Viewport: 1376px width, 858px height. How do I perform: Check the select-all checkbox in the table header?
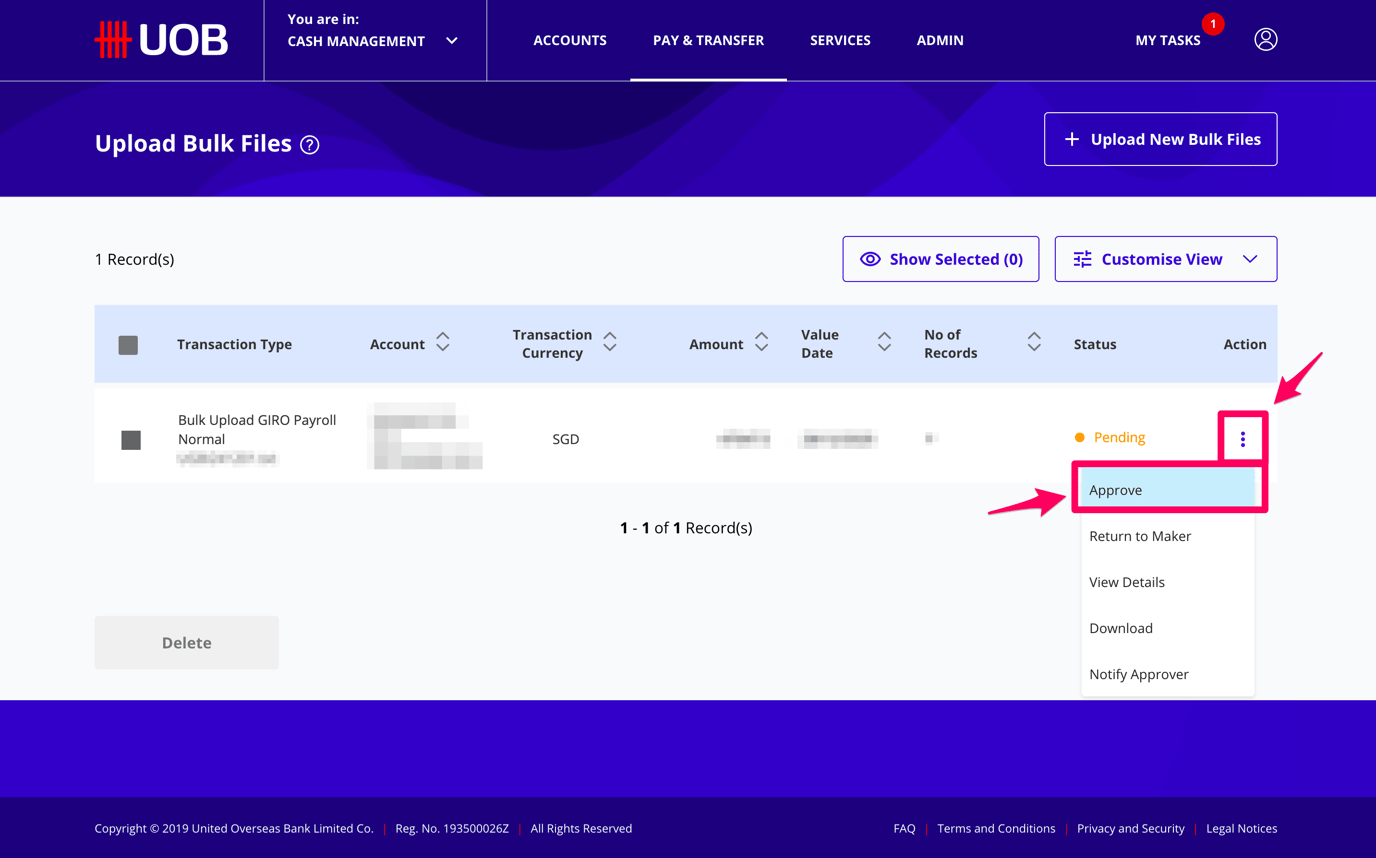pyautogui.click(x=129, y=343)
